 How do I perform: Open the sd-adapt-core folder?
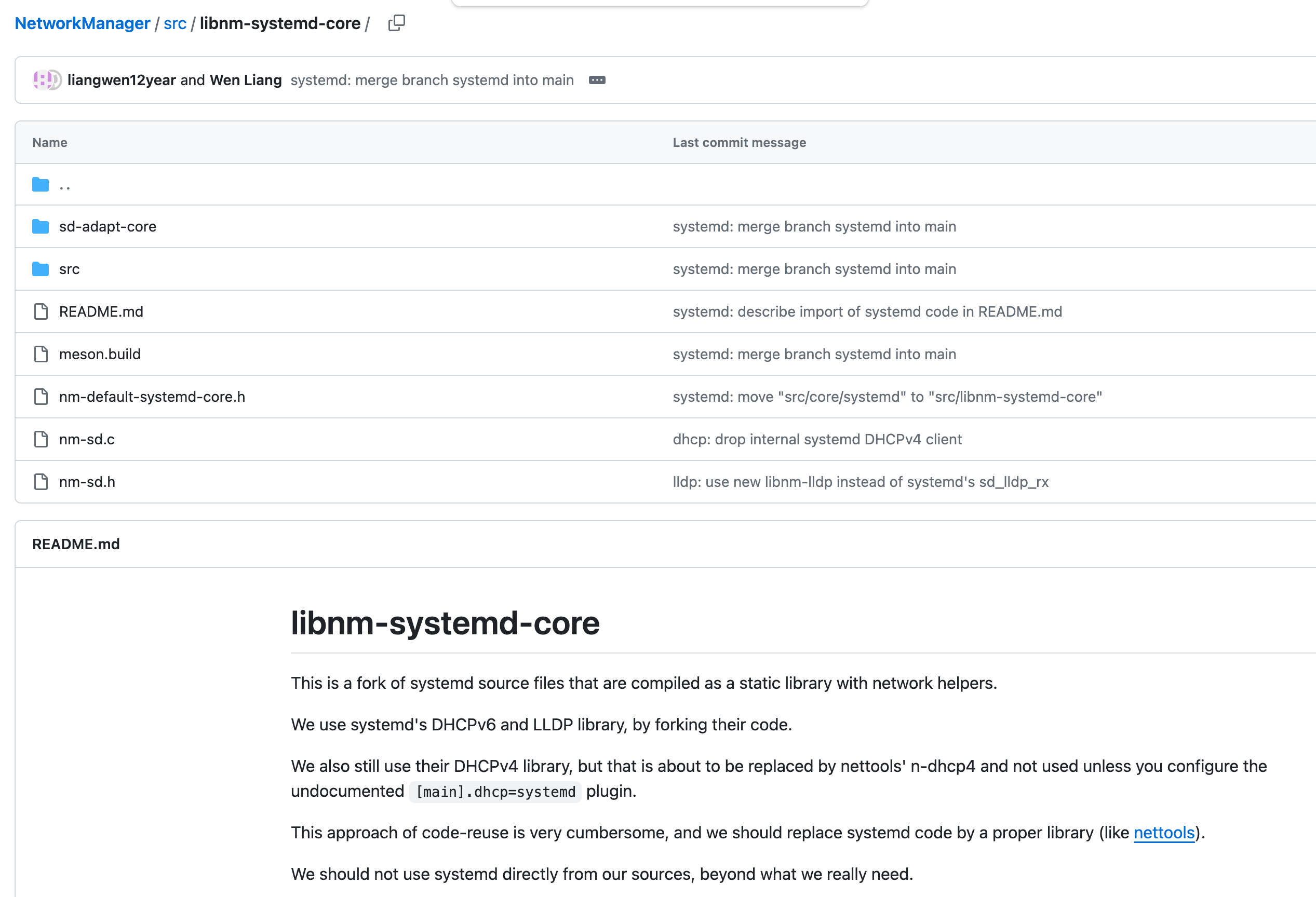(108, 226)
